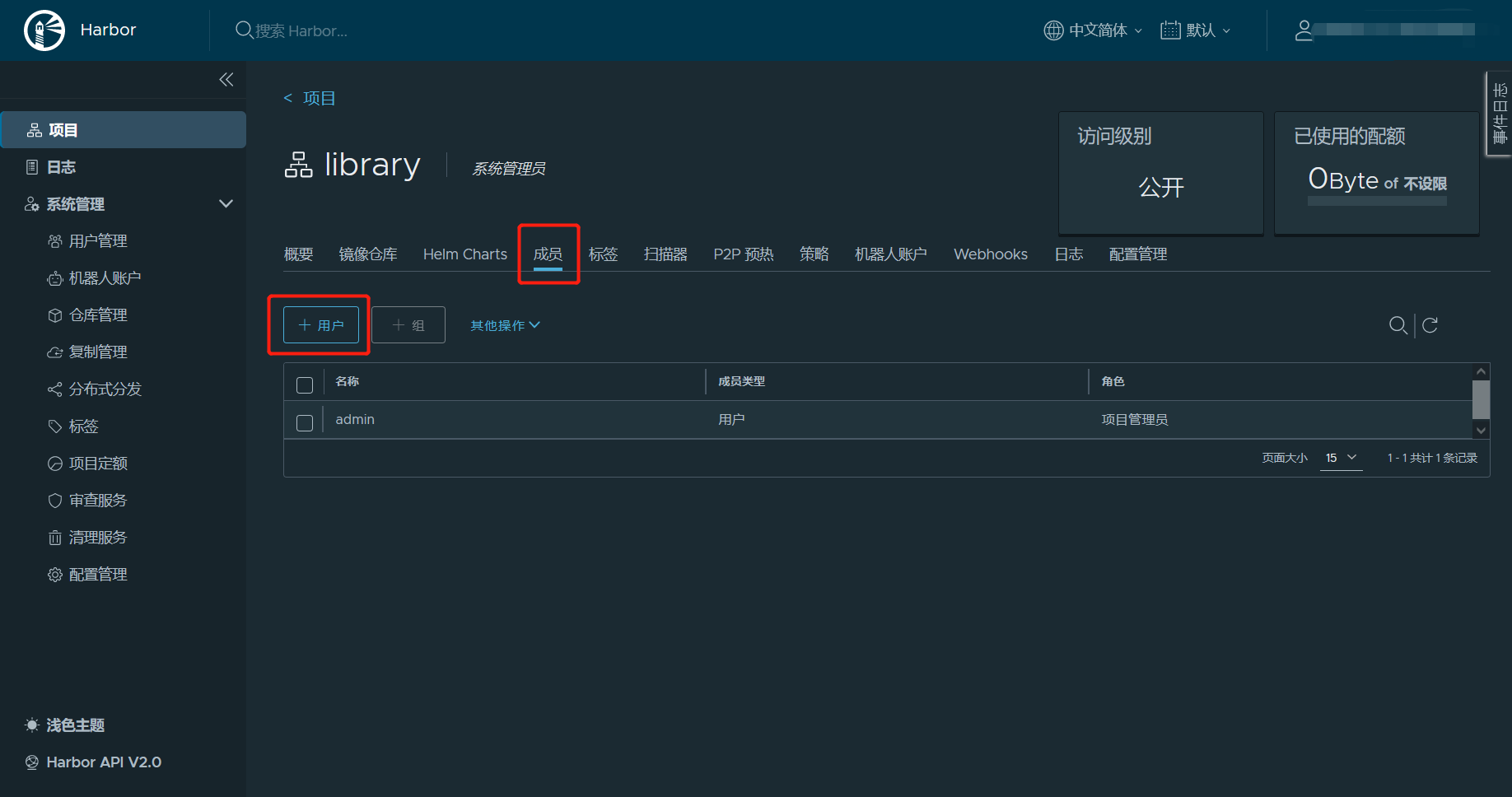This screenshot has width=1512, height=797.
Task: Click the vertical side tab at right edge
Action: 1500,114
